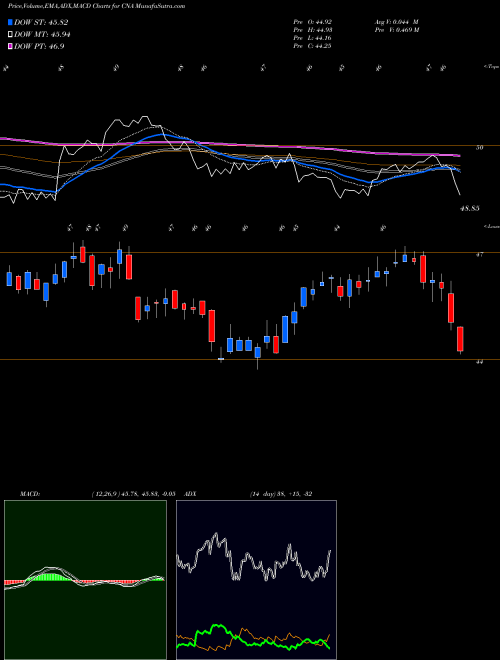
Task: Select the chart title mentioning MunafaSutra.com
Action: [x=96, y=6]
